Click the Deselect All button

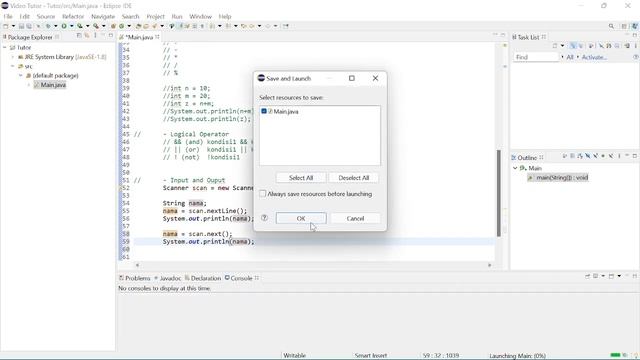pyautogui.click(x=353, y=178)
